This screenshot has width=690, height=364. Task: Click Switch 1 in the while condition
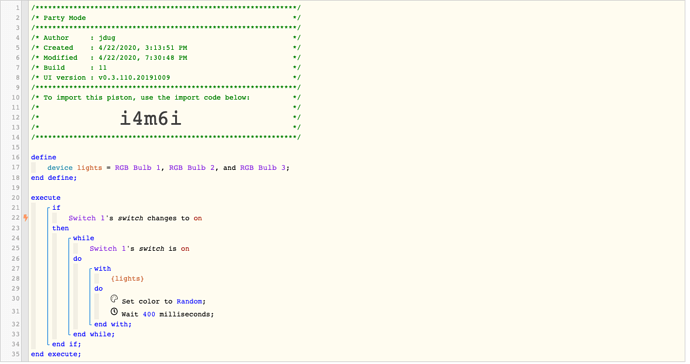tap(108, 249)
